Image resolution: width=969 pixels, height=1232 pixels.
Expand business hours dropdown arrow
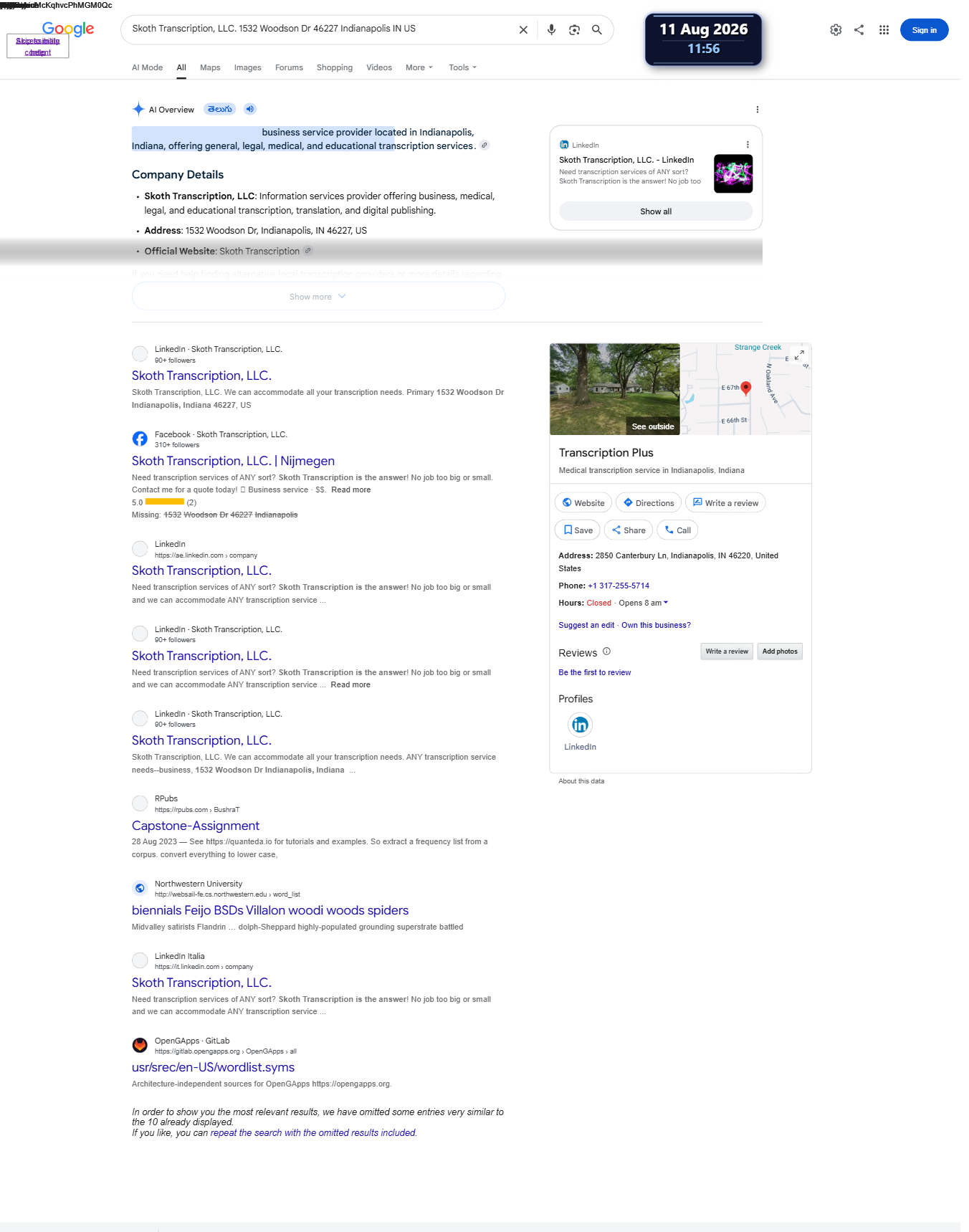666,603
